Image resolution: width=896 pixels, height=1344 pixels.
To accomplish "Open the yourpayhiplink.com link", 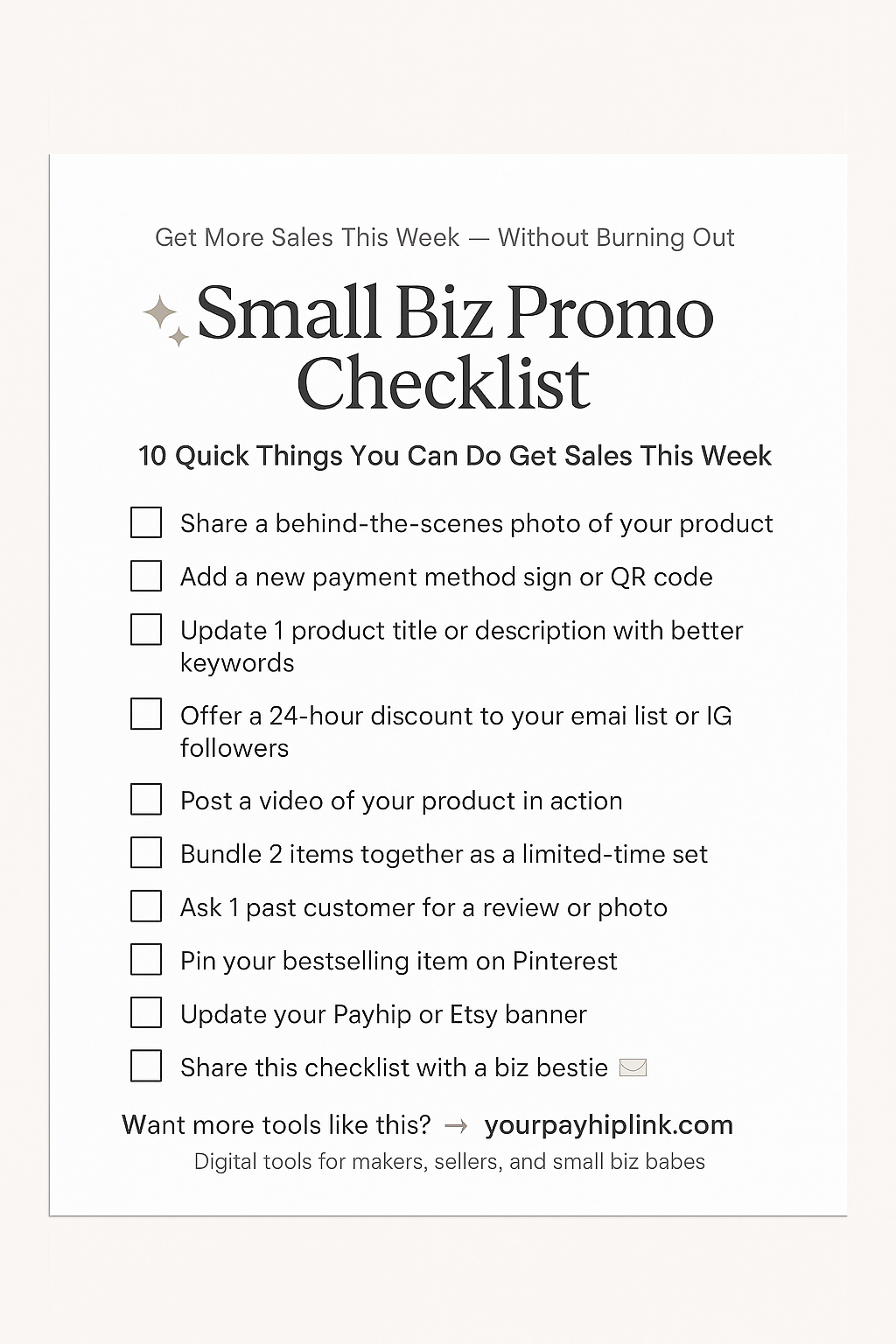I will click(608, 1125).
